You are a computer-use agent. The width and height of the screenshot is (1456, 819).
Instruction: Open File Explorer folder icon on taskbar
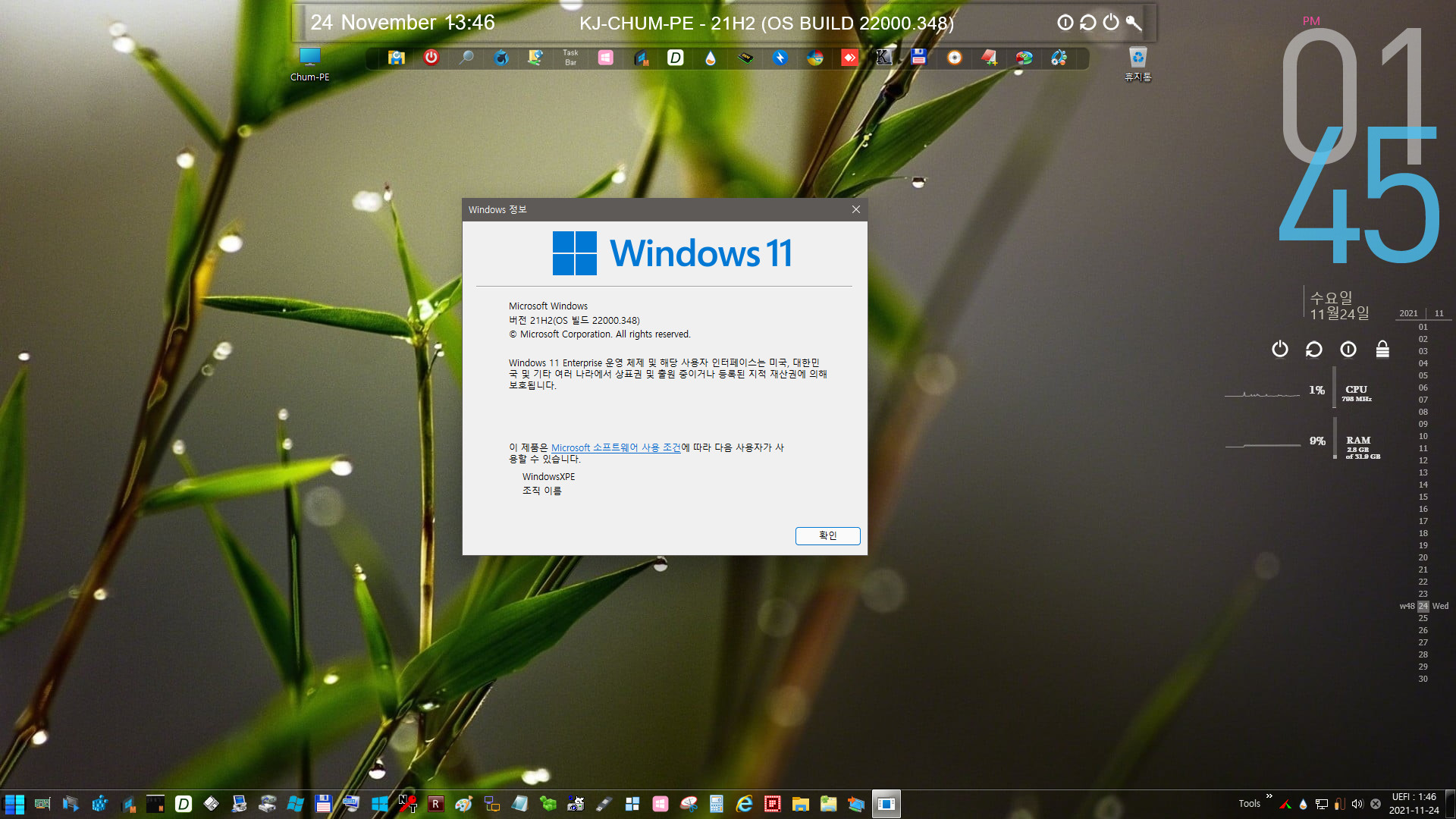[x=800, y=804]
